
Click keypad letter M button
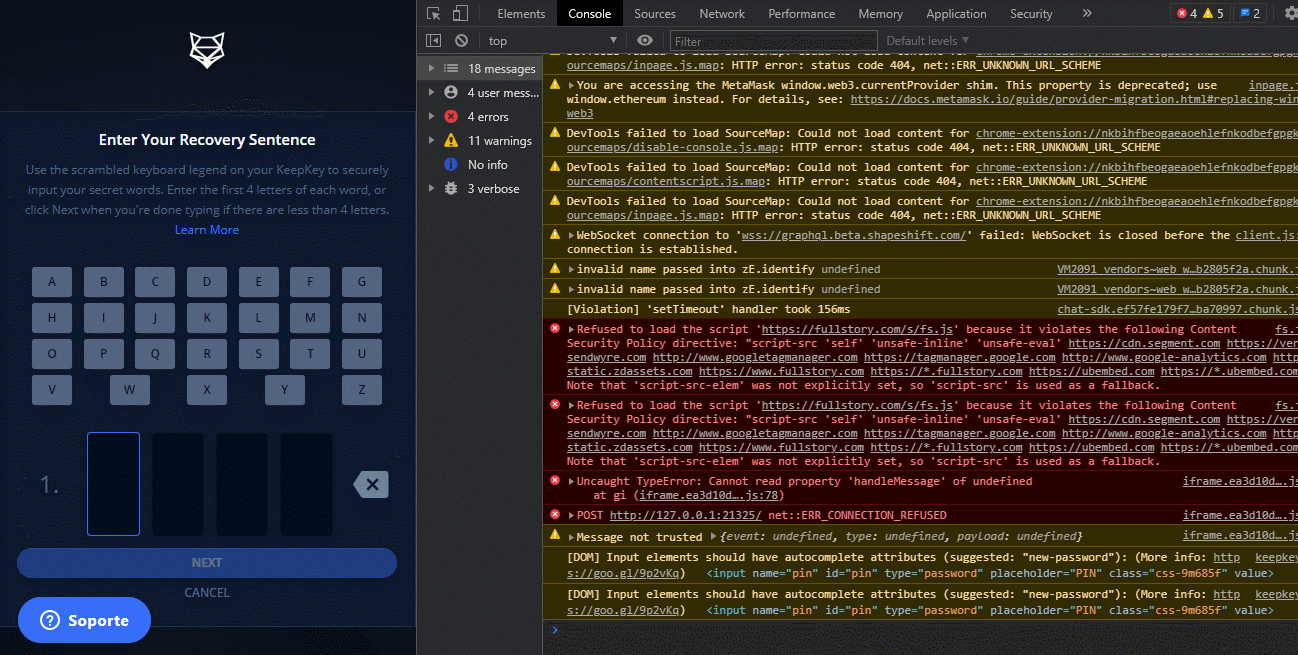point(310,318)
